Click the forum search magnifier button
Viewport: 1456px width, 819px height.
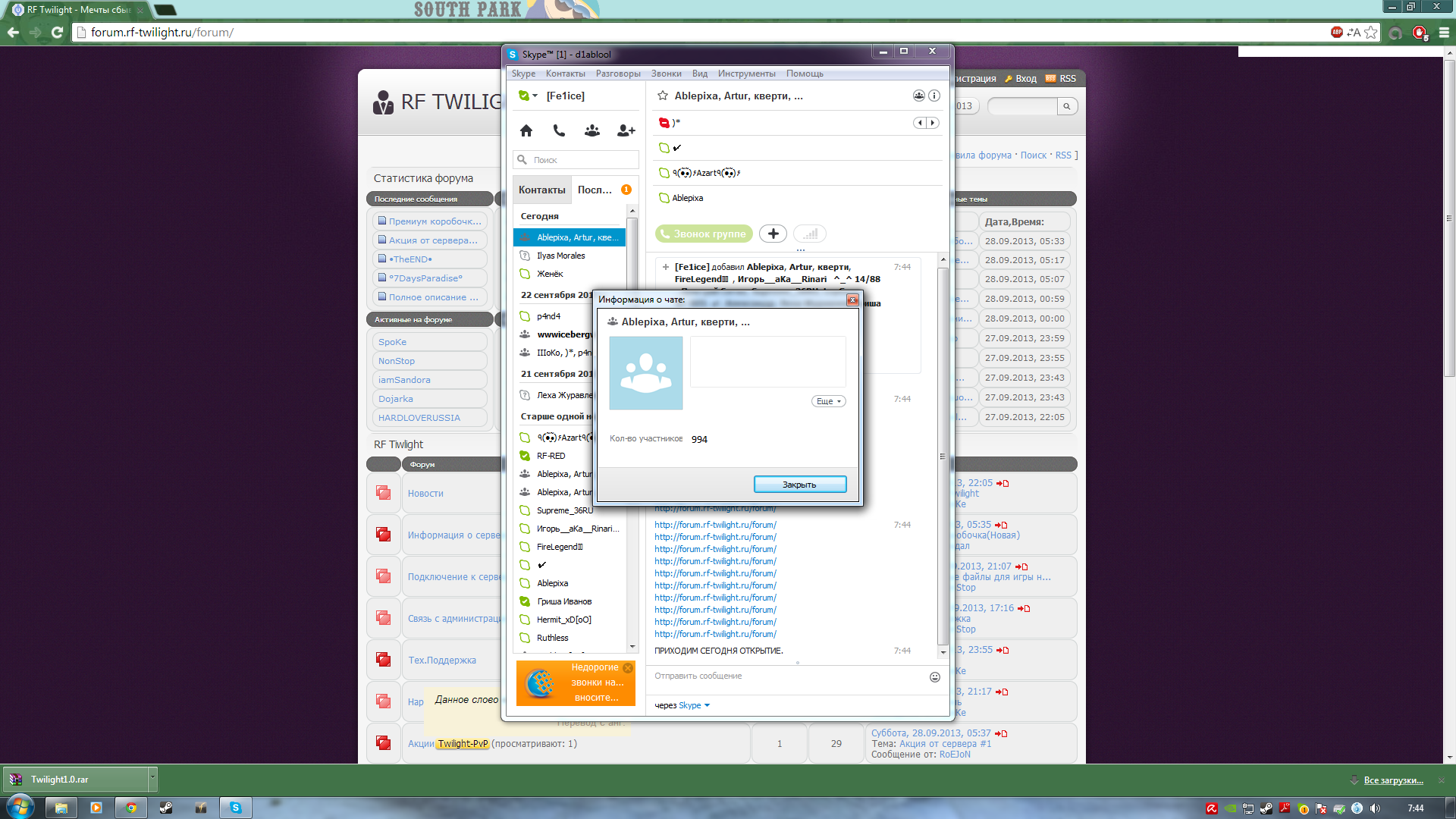[x=1067, y=106]
